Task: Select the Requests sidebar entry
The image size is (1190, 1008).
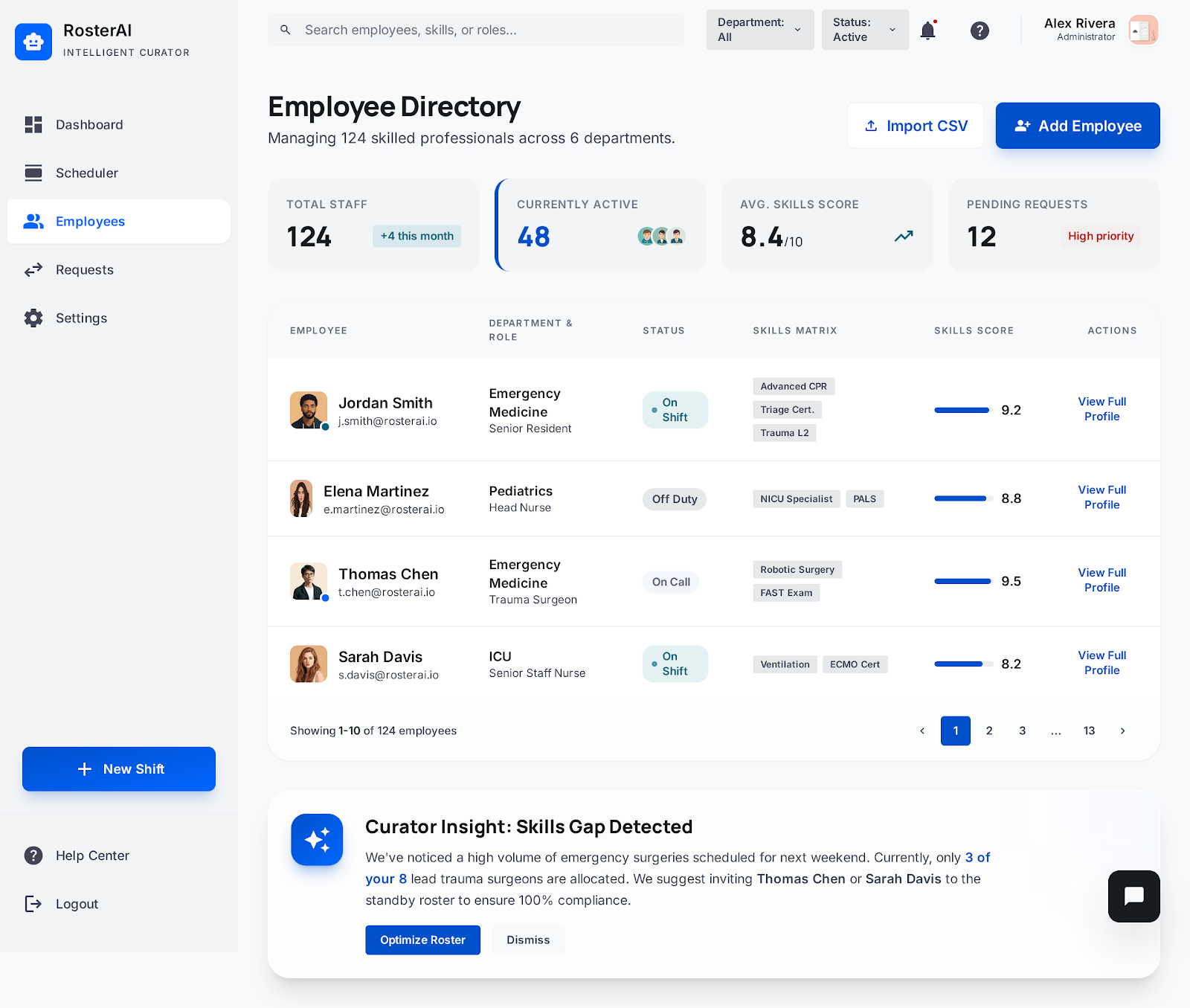Action: tap(84, 269)
